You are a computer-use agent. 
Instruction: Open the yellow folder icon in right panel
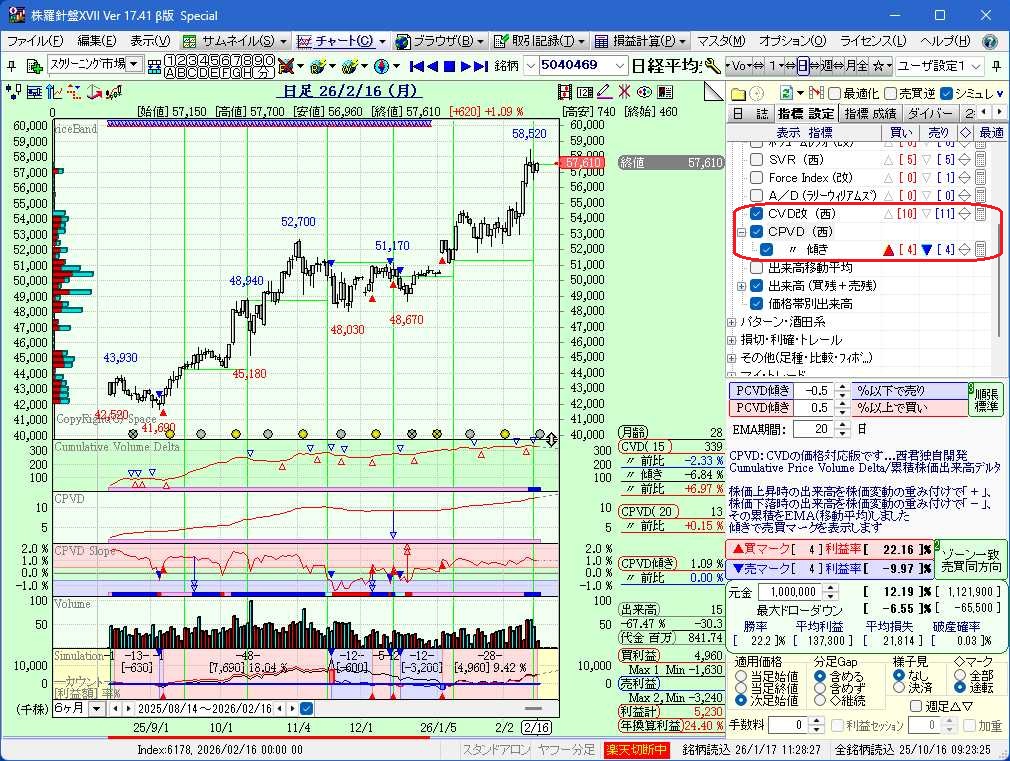pos(738,92)
